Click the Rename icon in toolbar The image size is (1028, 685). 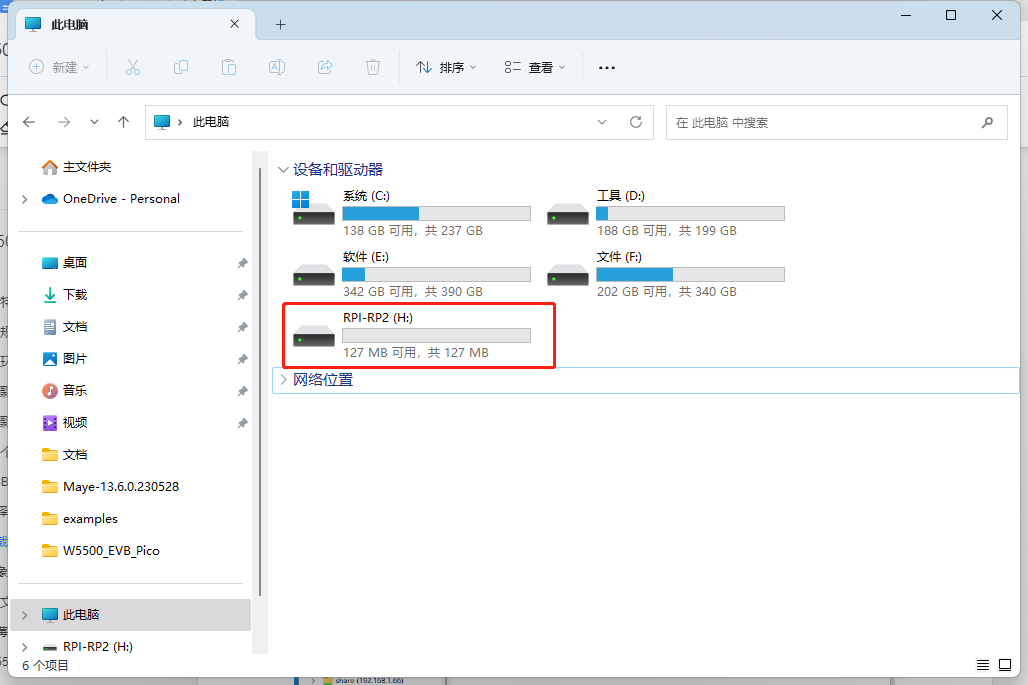coord(277,67)
